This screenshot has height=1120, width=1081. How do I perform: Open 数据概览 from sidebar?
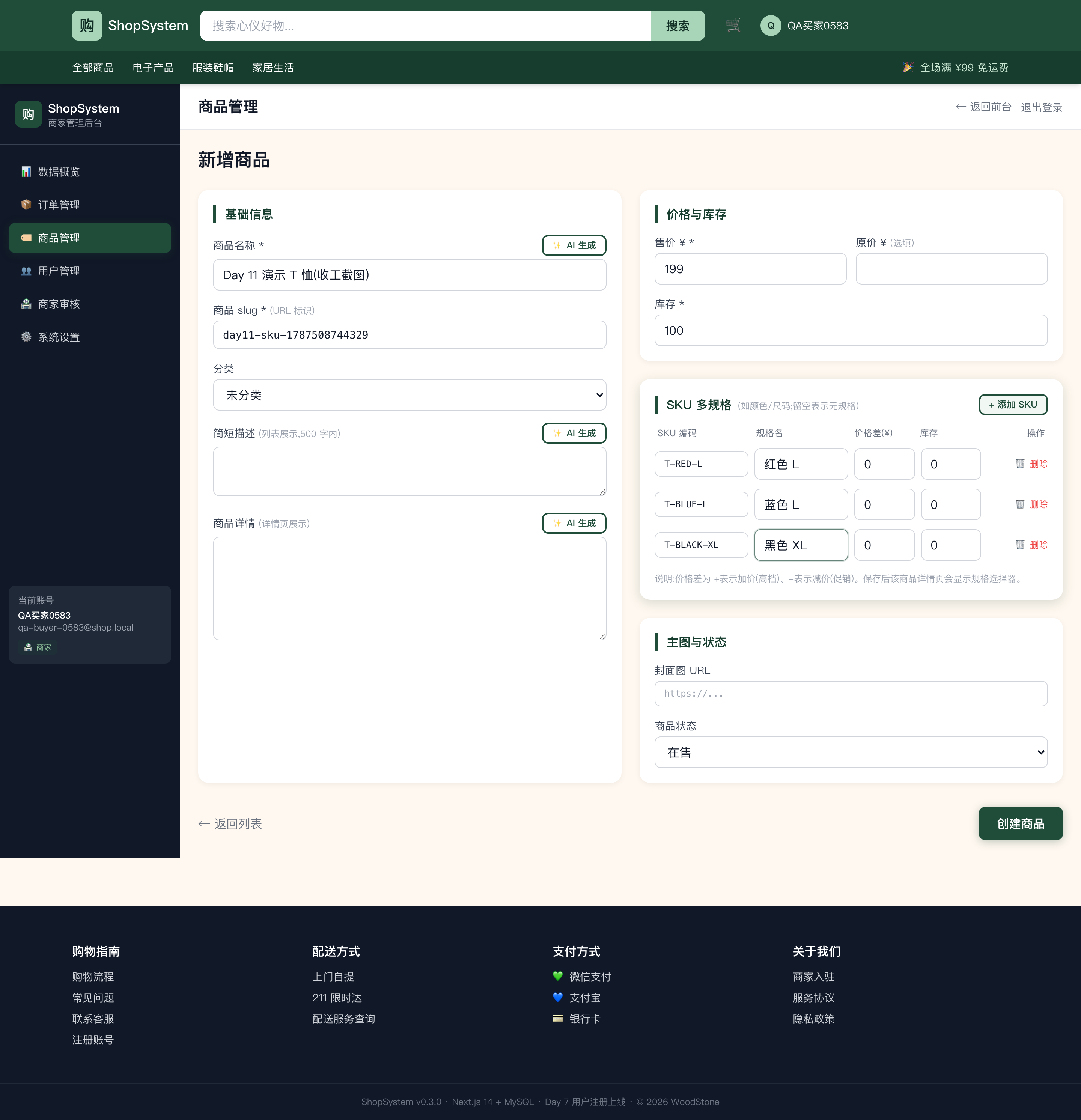point(90,172)
